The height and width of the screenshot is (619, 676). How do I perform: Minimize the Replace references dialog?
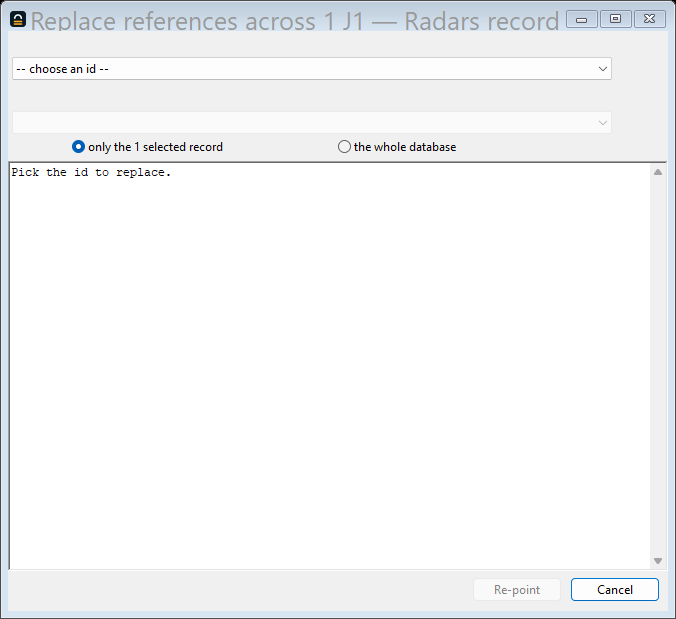click(582, 19)
